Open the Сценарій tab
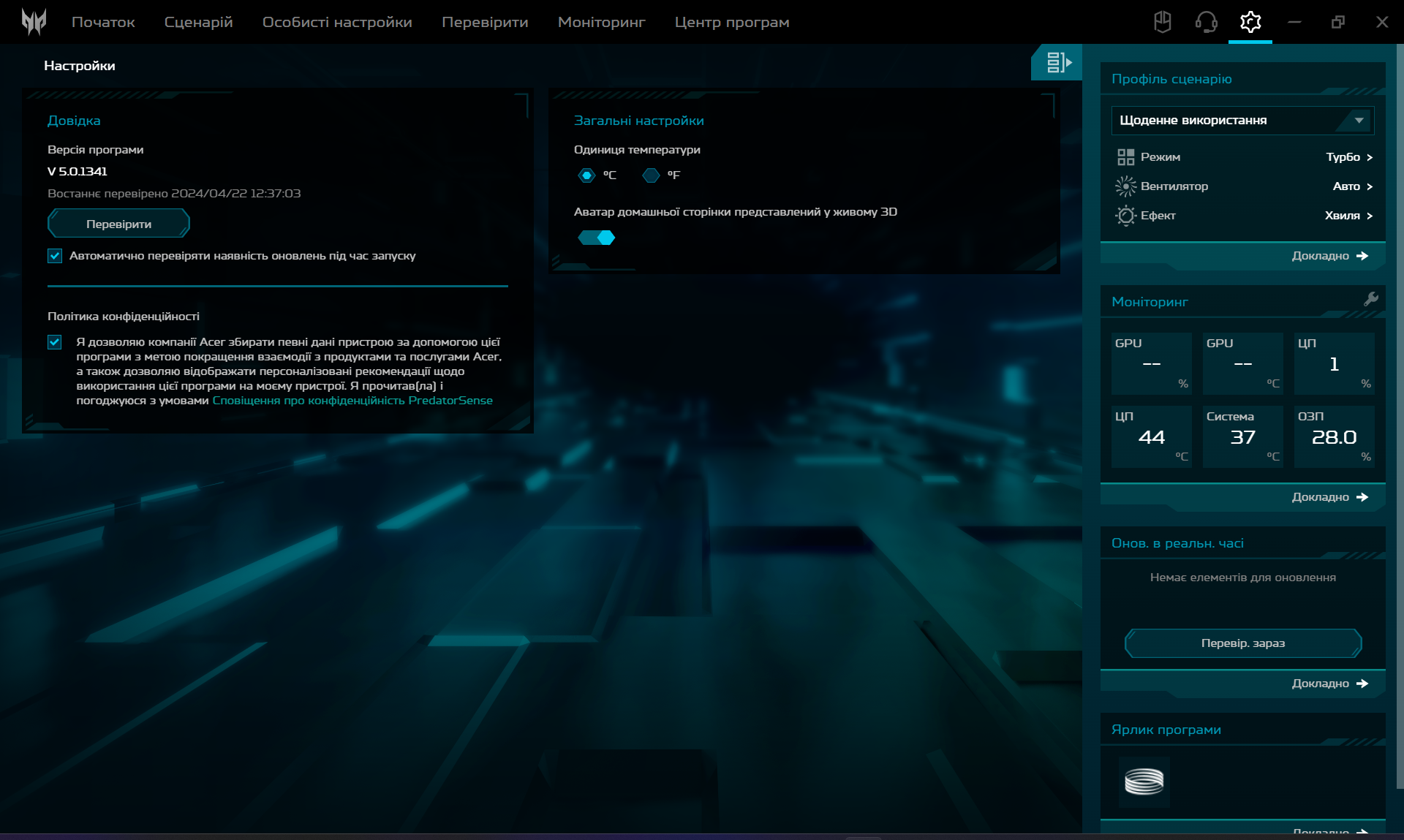 pyautogui.click(x=198, y=22)
